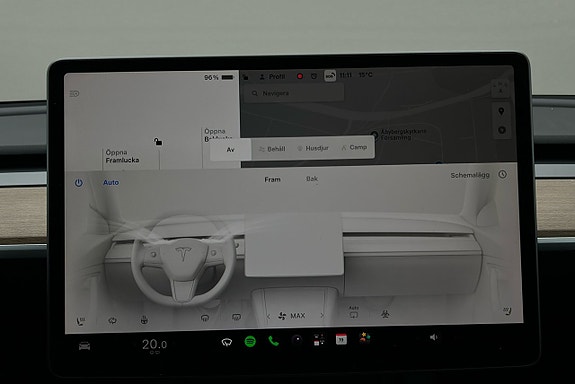Screen dimensions: 575x384
Task: Tap the Navigera search field
Action: (294, 93)
